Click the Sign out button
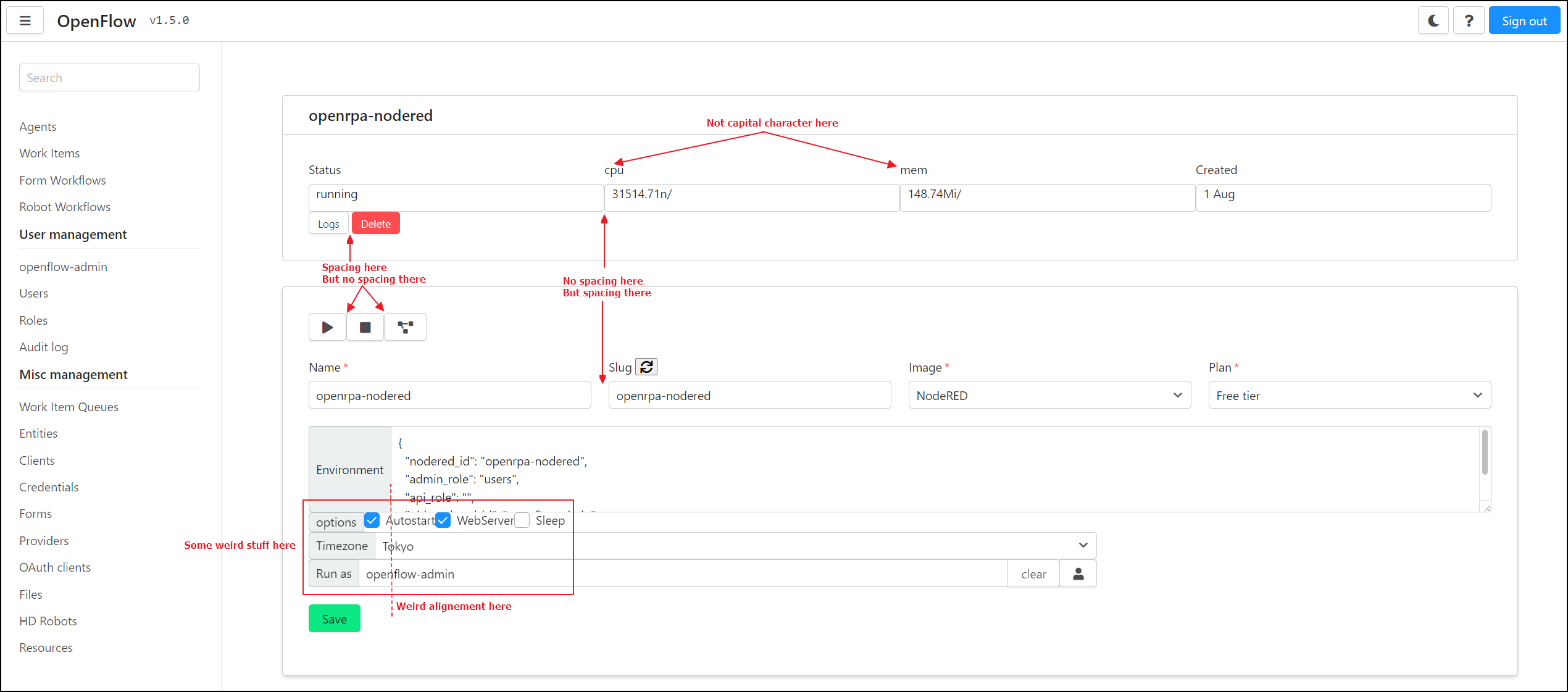This screenshot has height=692, width=1568. (x=1524, y=21)
